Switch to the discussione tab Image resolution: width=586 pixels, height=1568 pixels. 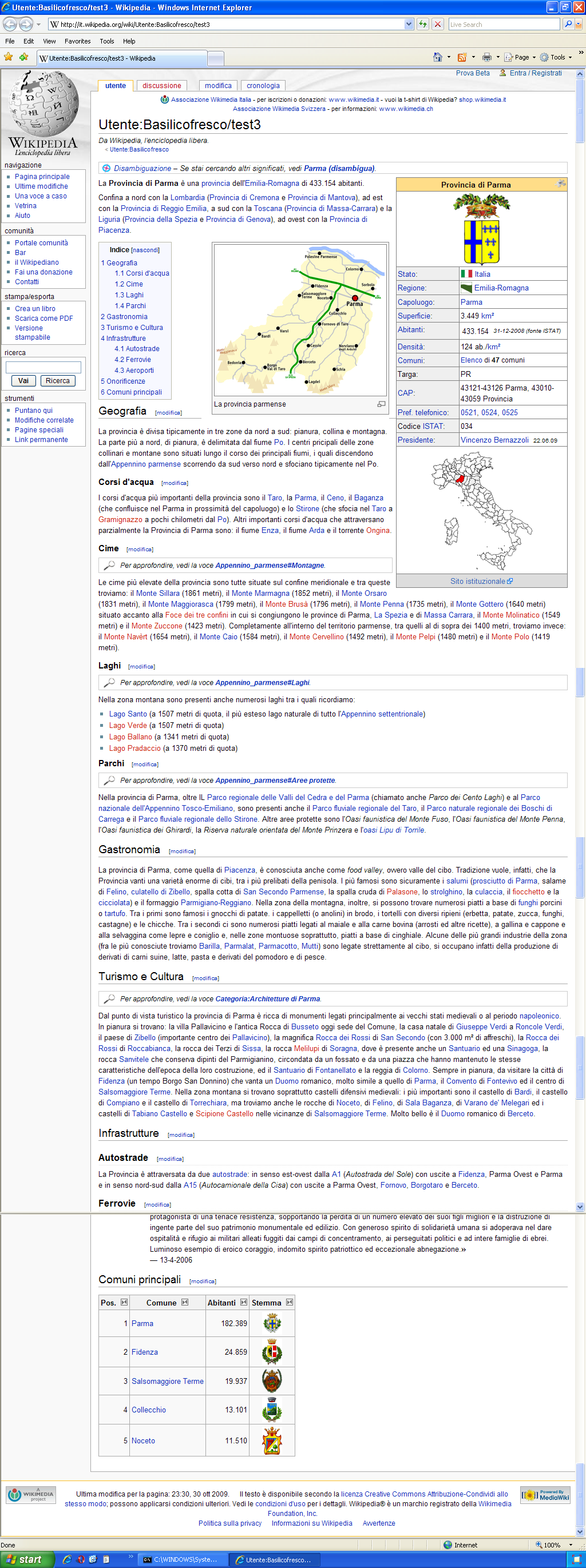(x=161, y=86)
